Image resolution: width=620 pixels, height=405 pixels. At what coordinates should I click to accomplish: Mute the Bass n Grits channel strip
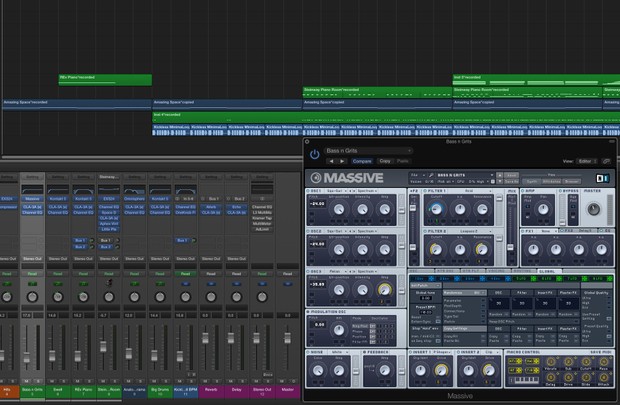point(26,381)
